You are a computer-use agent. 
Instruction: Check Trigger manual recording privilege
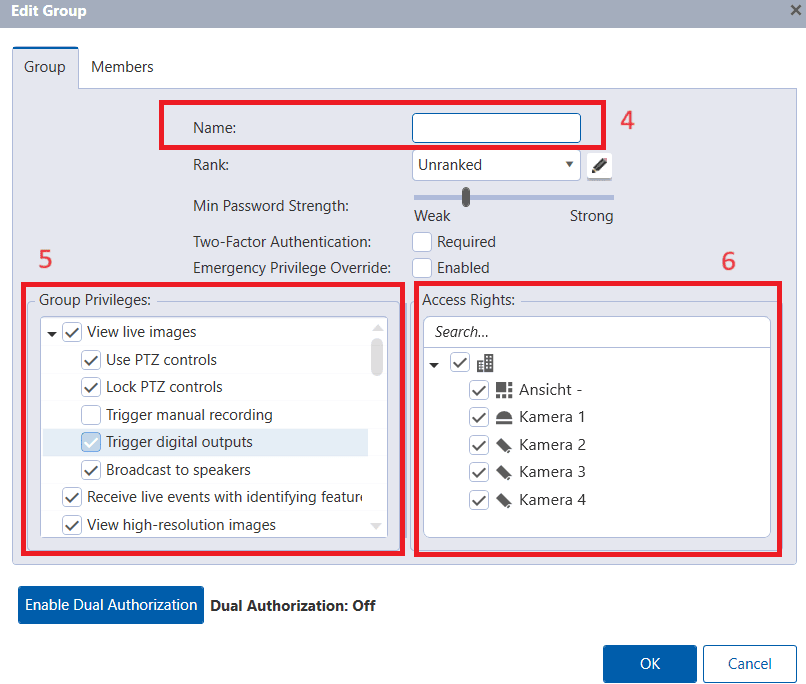pyautogui.click(x=89, y=414)
